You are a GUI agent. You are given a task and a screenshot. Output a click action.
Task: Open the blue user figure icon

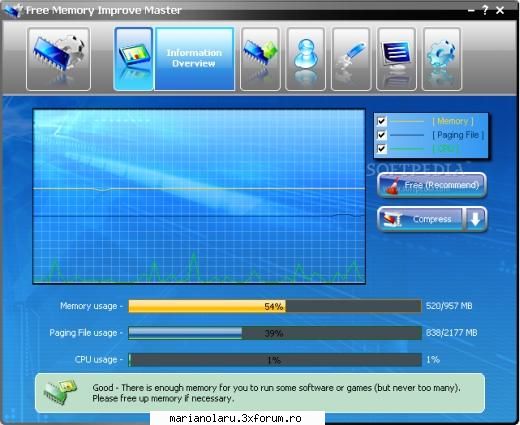pos(305,59)
